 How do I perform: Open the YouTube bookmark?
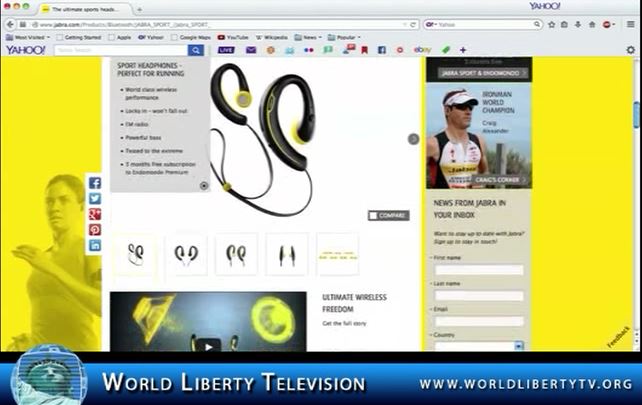click(233, 37)
